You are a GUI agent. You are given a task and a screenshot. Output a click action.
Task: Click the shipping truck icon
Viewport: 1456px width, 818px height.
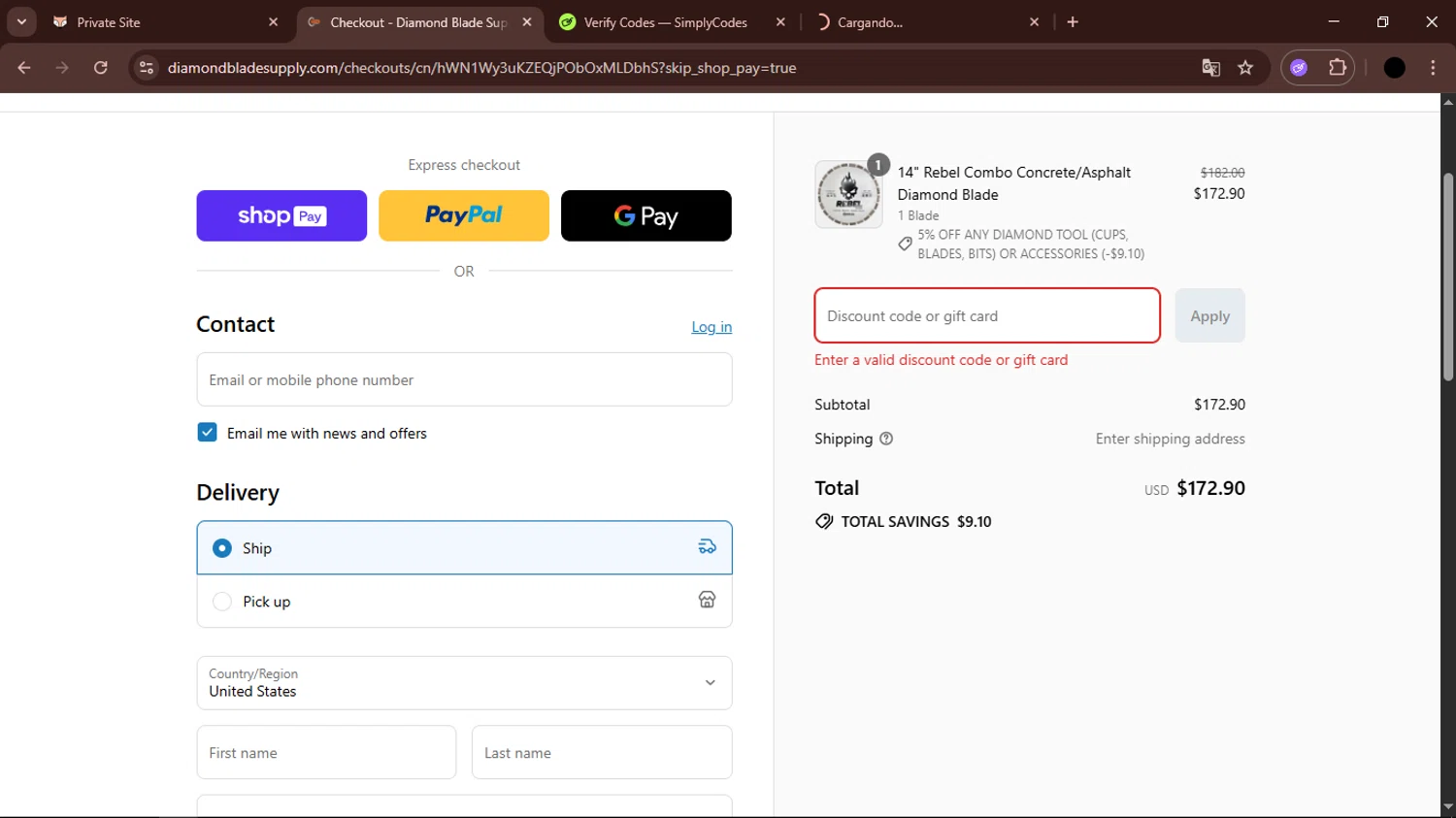[x=707, y=547]
